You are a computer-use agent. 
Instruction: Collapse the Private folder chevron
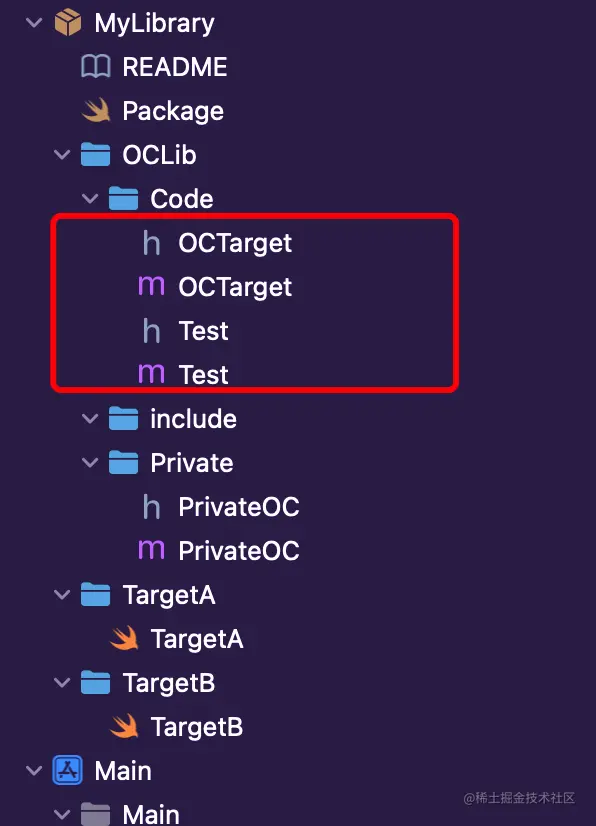click(x=90, y=462)
